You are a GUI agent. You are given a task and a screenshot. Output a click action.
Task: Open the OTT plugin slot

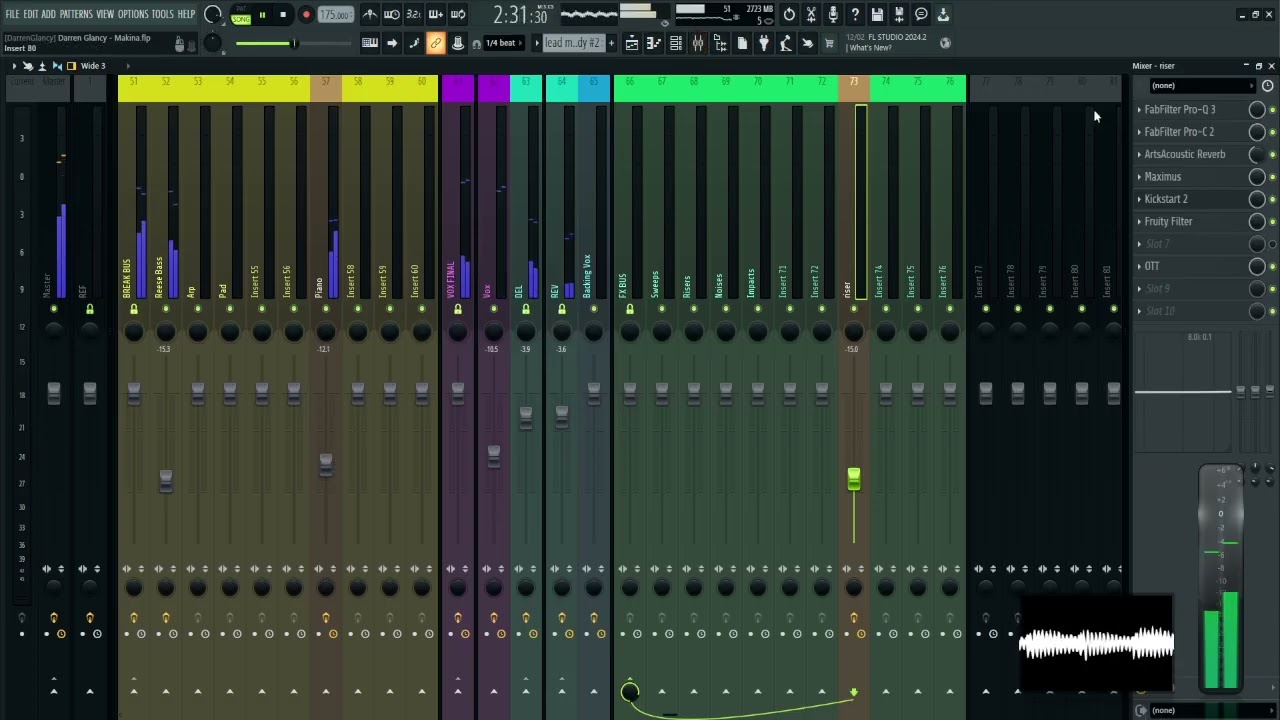click(1152, 266)
